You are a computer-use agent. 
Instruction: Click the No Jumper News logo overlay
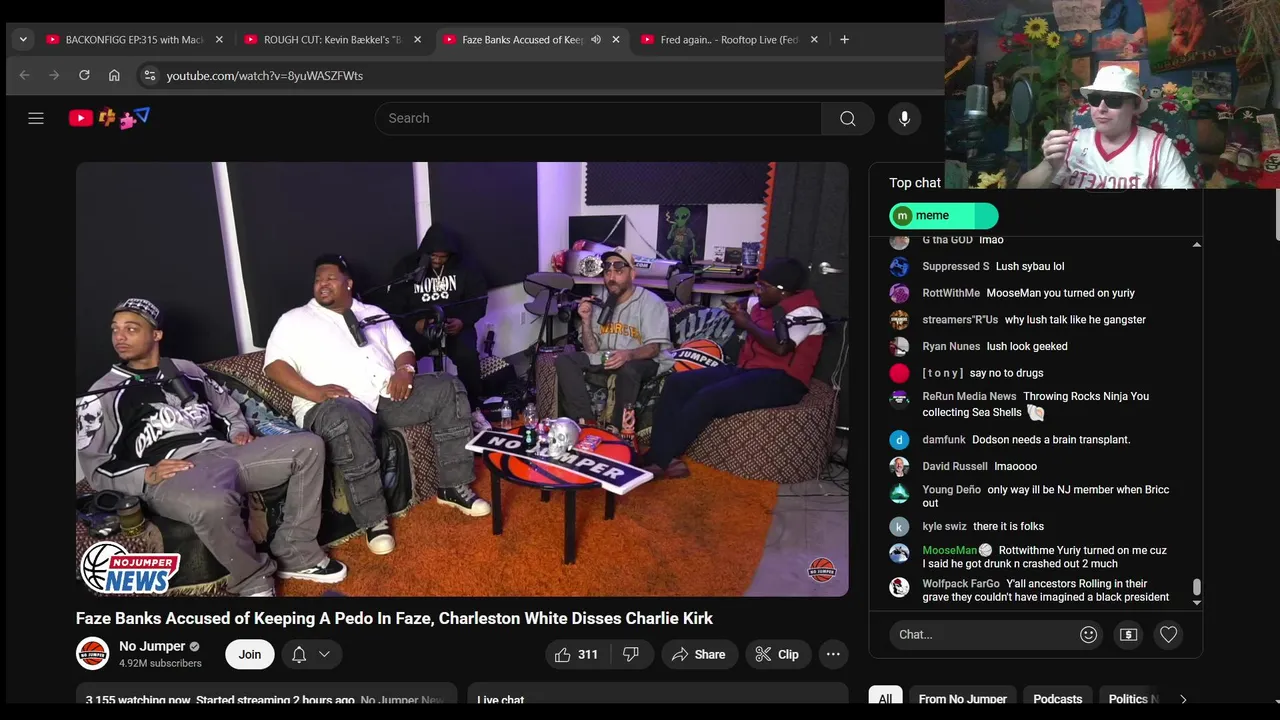pos(130,569)
